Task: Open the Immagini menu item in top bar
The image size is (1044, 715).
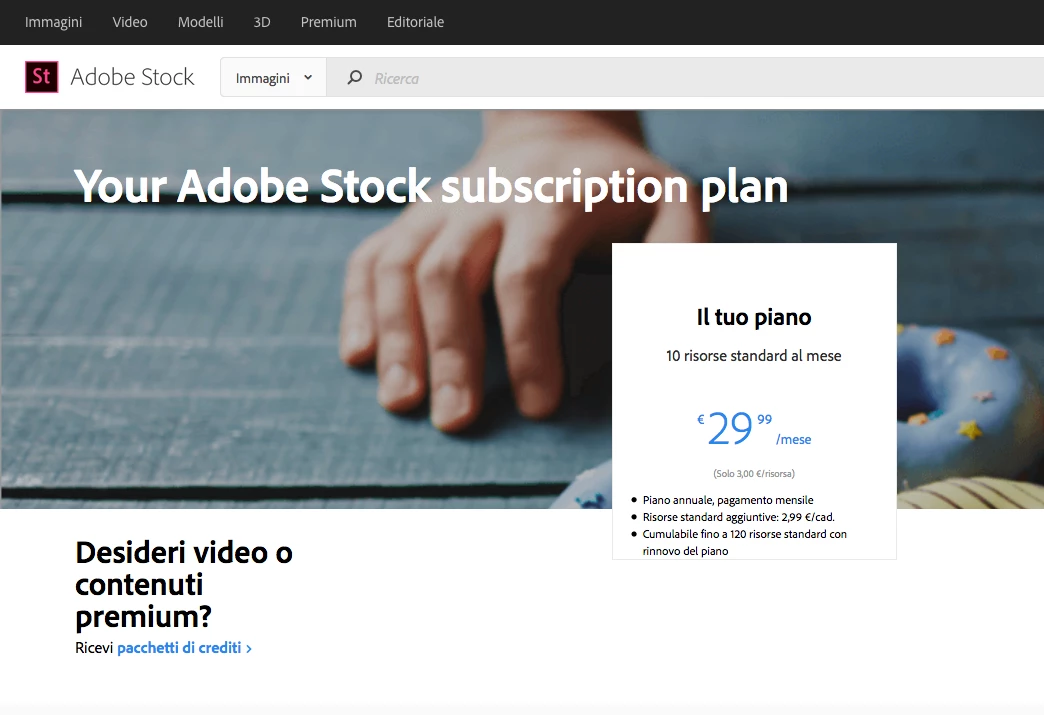Action: [x=53, y=22]
